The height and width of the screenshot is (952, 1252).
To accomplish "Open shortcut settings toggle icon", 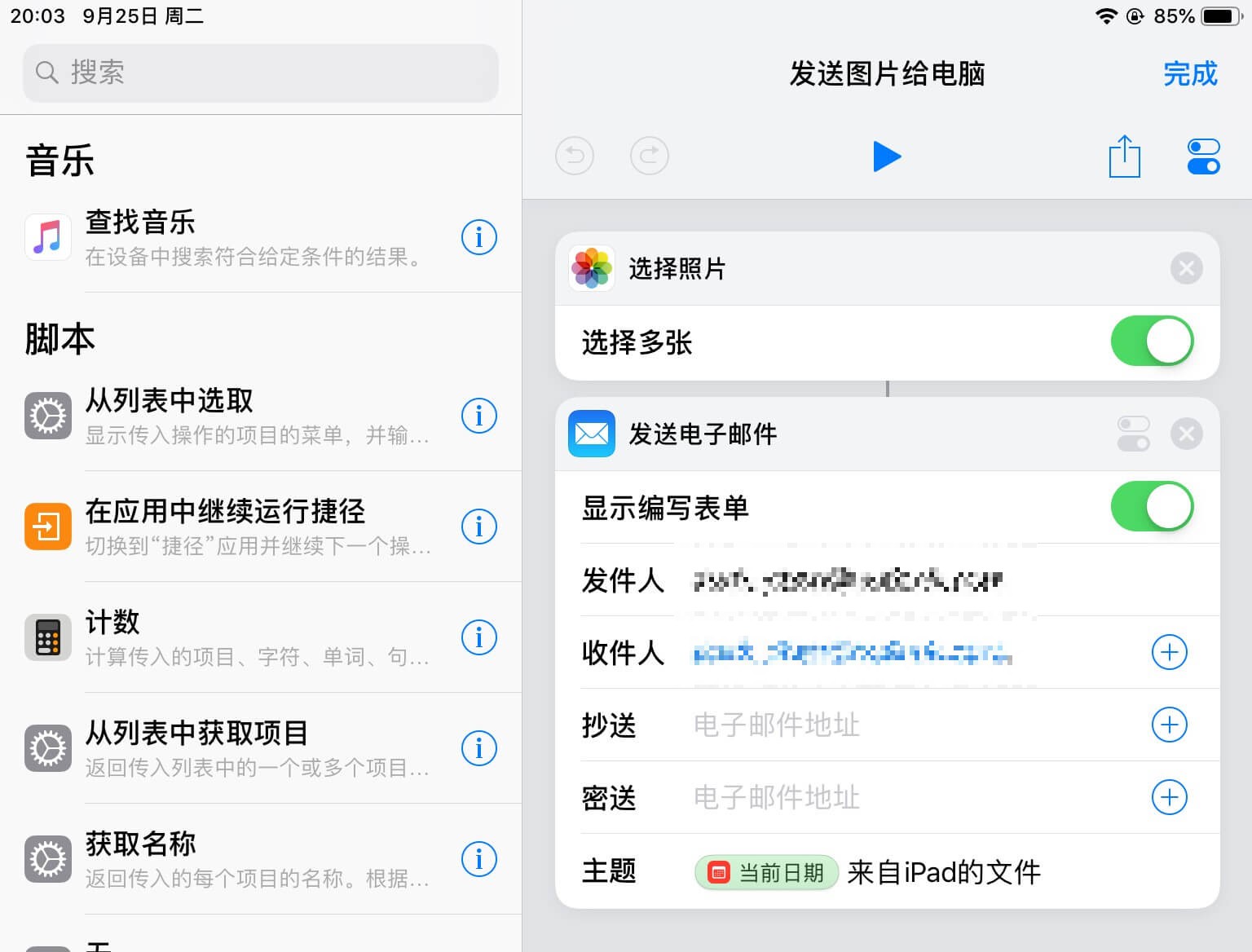I will 1203,156.
